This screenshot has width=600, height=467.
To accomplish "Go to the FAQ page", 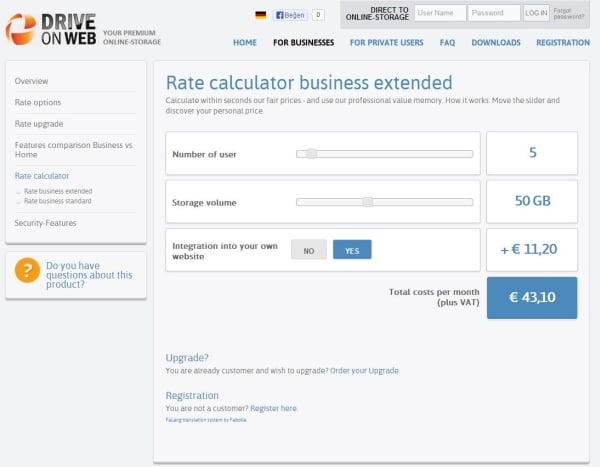I will 447,43.
